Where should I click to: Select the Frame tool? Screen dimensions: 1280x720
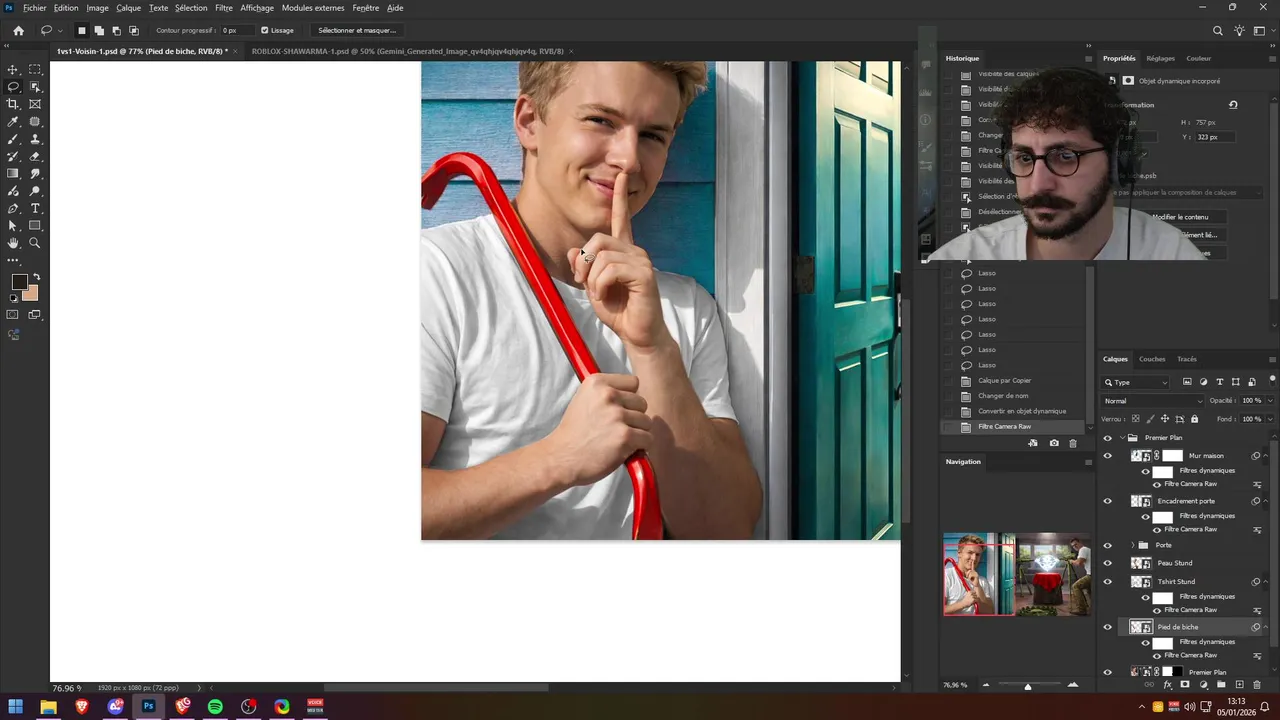[x=35, y=104]
